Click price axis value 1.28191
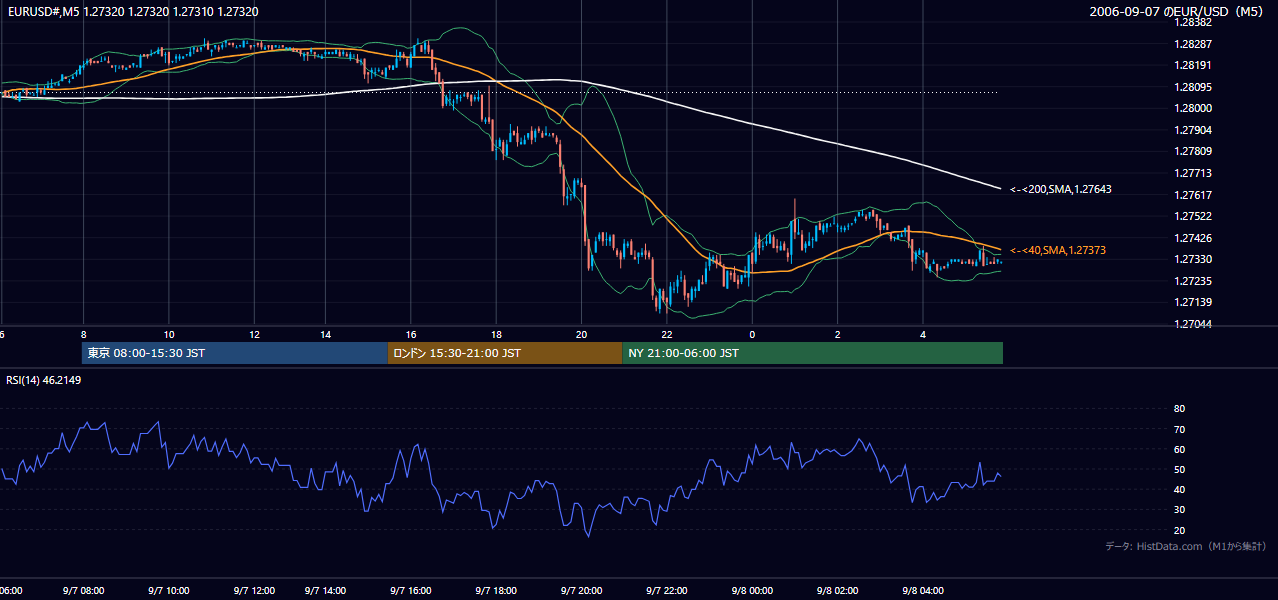This screenshot has height=600, width=1278. 1193,65
